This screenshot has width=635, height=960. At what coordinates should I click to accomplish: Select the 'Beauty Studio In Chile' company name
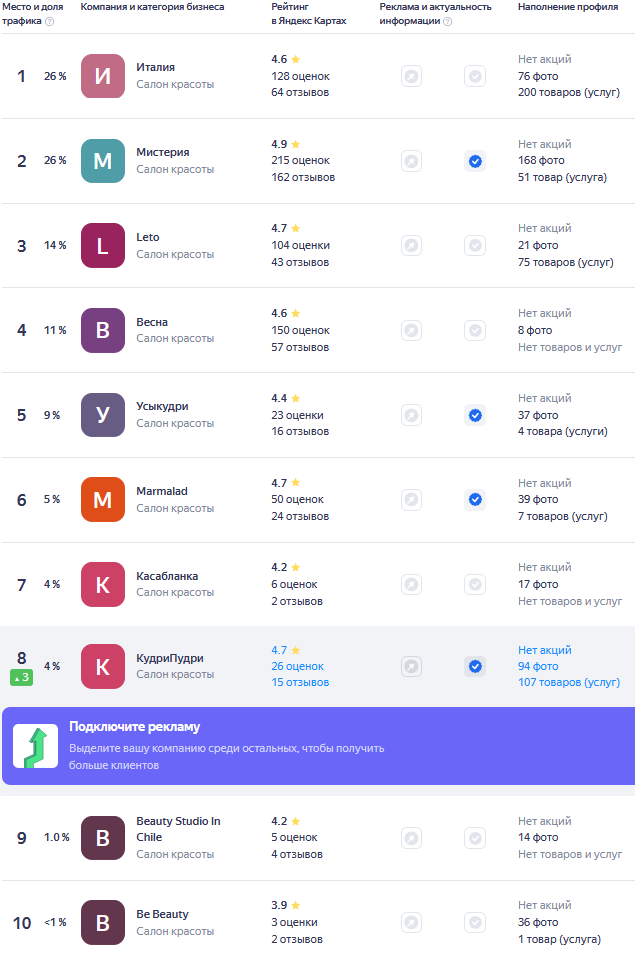click(178, 829)
